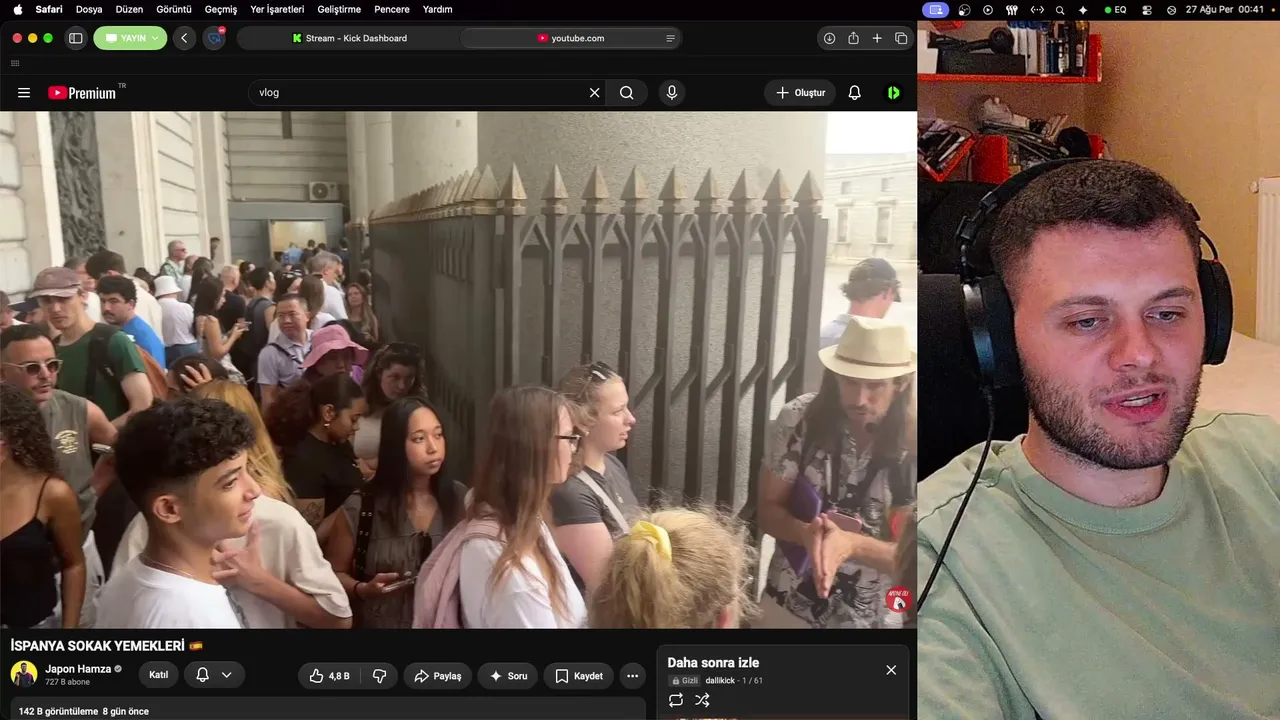Show Safari downloads
Image resolution: width=1280 pixels, height=720 pixels.
pos(829,38)
